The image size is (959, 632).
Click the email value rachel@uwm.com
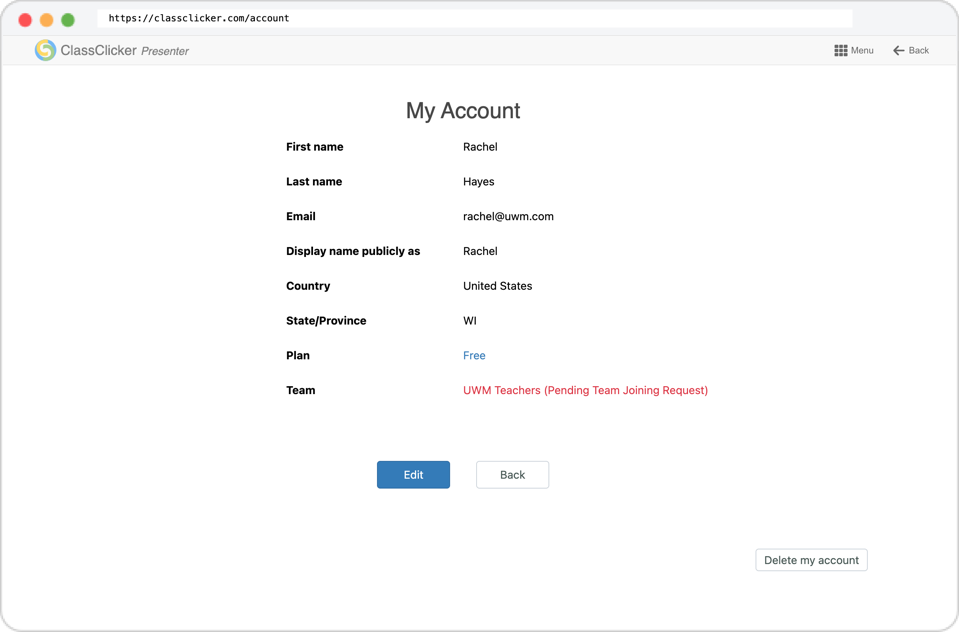coord(508,217)
